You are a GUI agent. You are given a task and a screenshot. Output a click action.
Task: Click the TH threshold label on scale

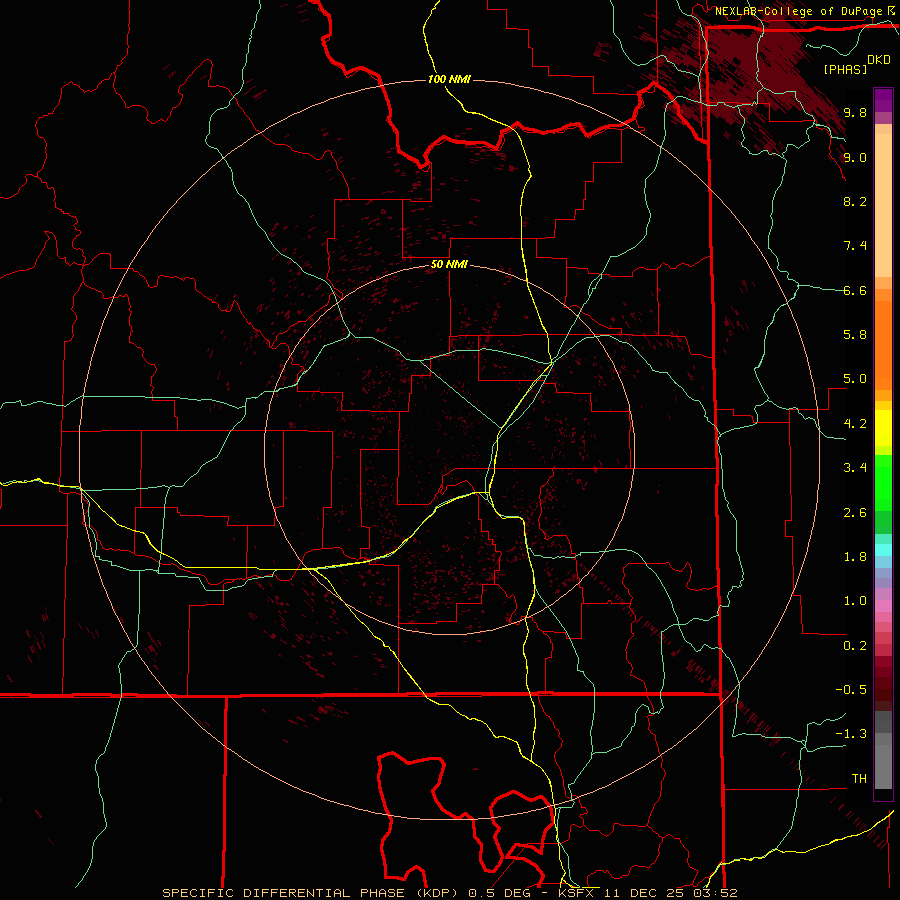(x=859, y=779)
